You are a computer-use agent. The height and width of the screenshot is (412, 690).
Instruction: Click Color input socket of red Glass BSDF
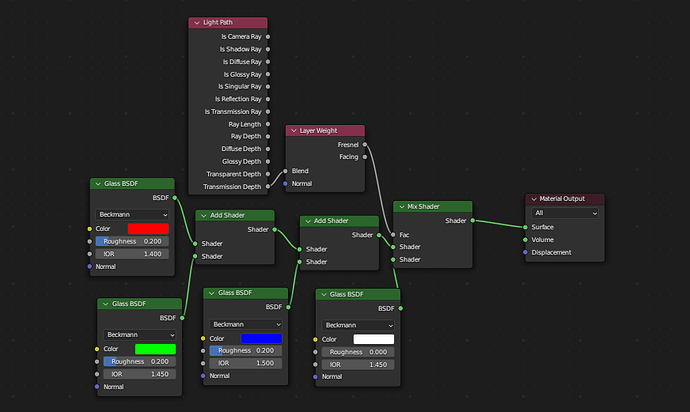pos(90,229)
